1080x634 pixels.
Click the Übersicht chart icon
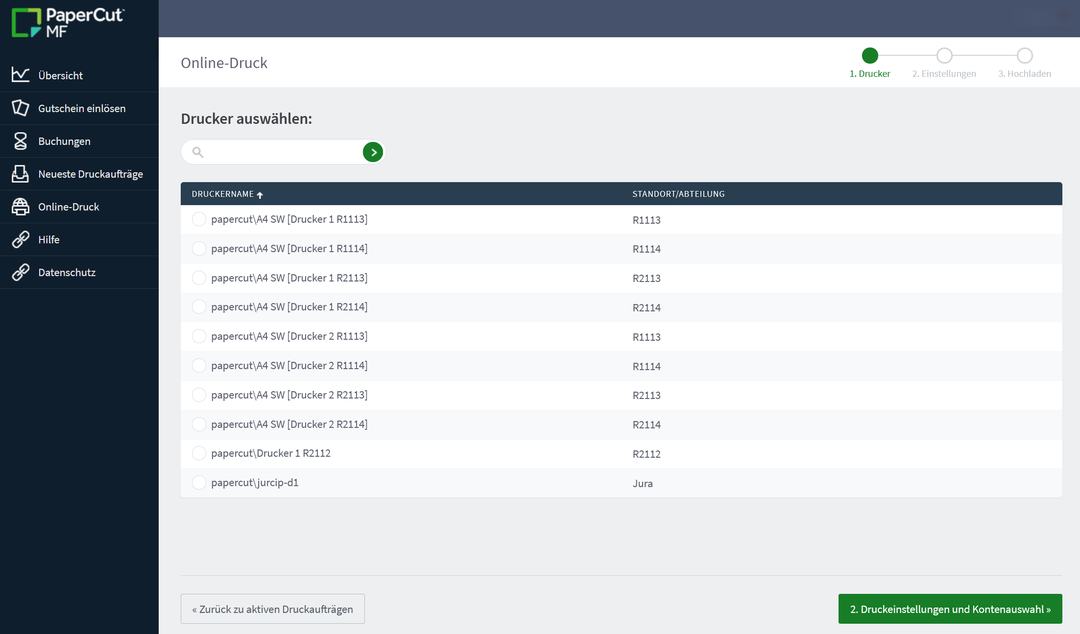click(21, 74)
